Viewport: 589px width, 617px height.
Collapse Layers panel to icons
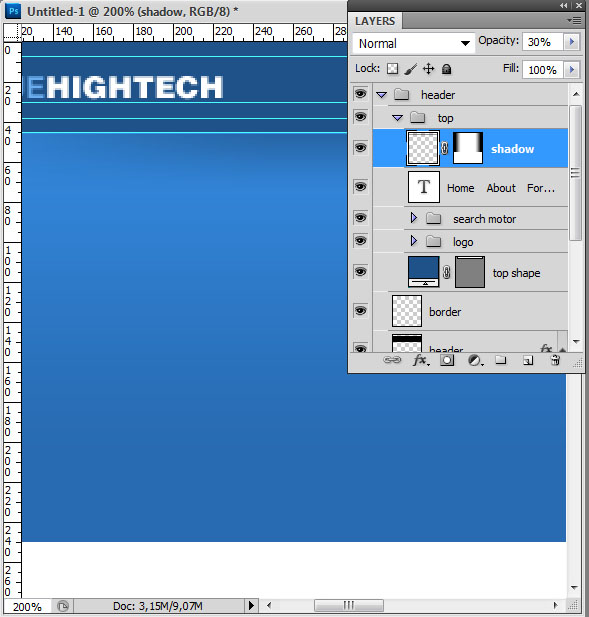[x=564, y=6]
